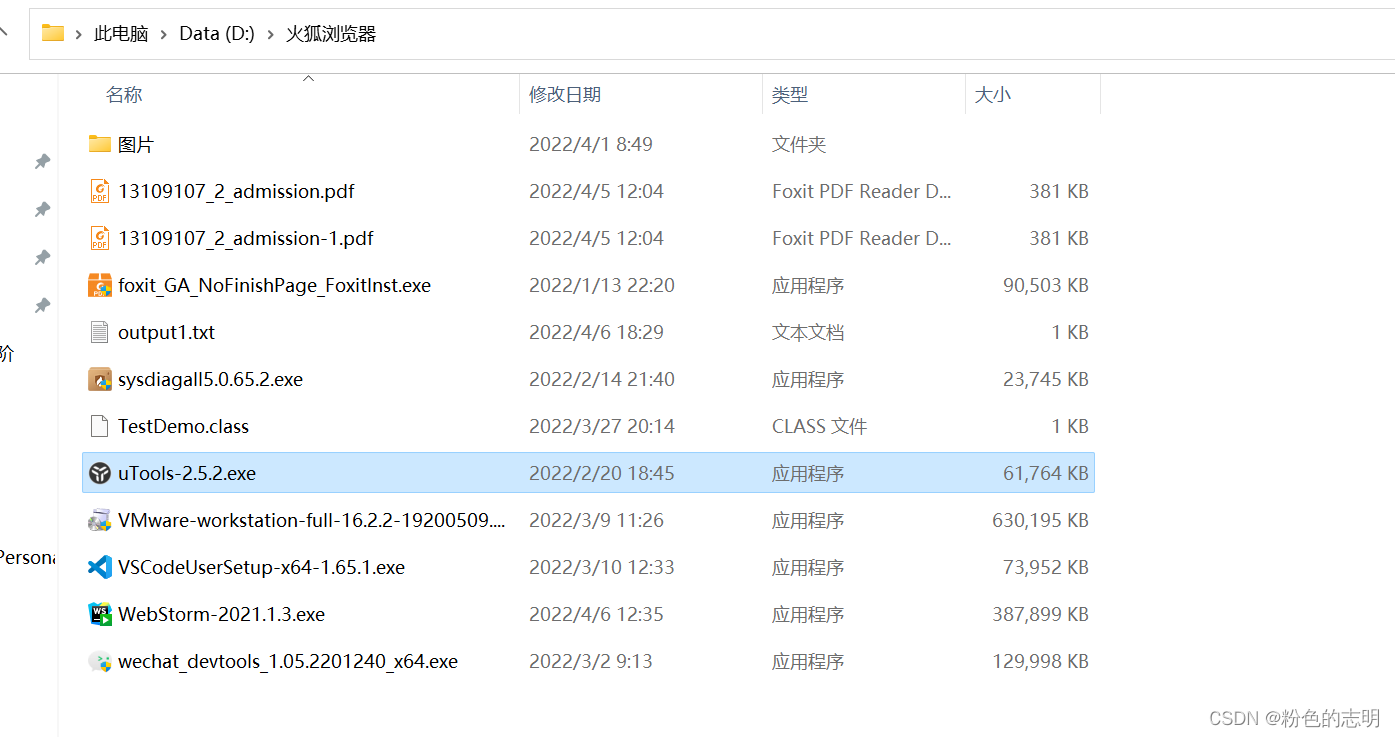Click the size value 129,998 KB

(1041, 661)
